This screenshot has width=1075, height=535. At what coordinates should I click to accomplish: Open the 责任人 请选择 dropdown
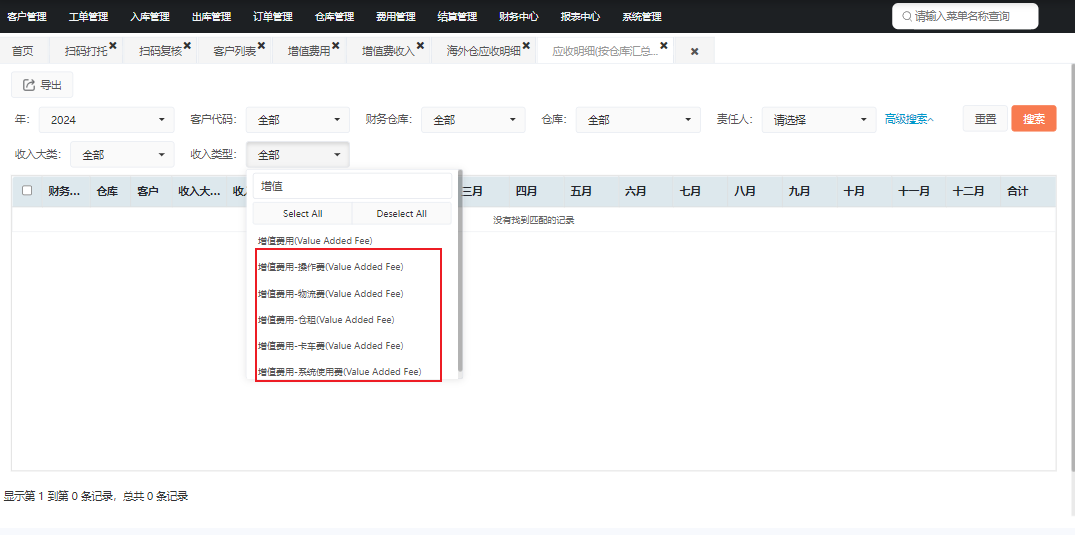819,120
